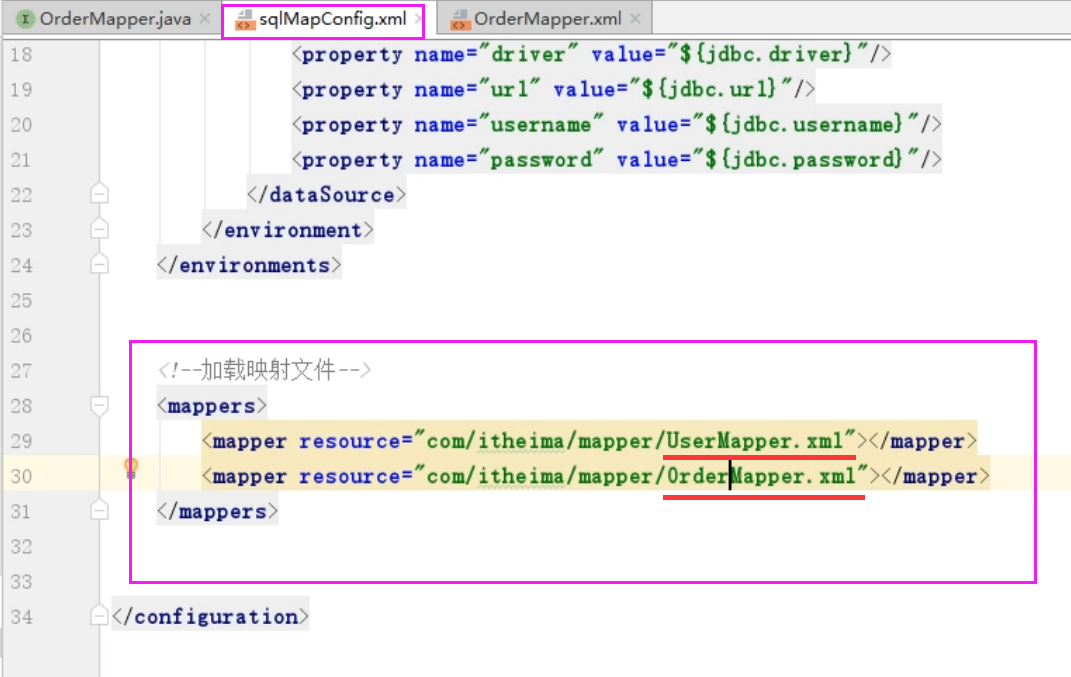Click the closing </environments> tag on line 24
This screenshot has height=677, width=1071.
pyautogui.click(x=249, y=265)
